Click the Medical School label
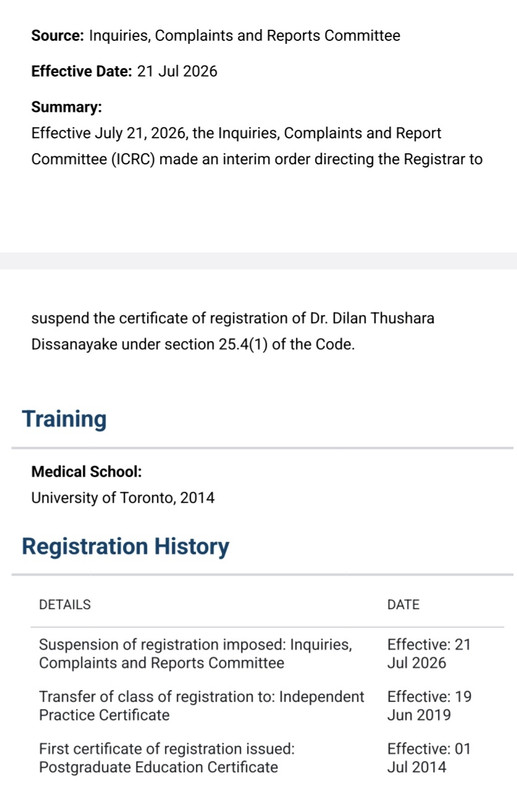This screenshot has width=517, height=800. 86,471
